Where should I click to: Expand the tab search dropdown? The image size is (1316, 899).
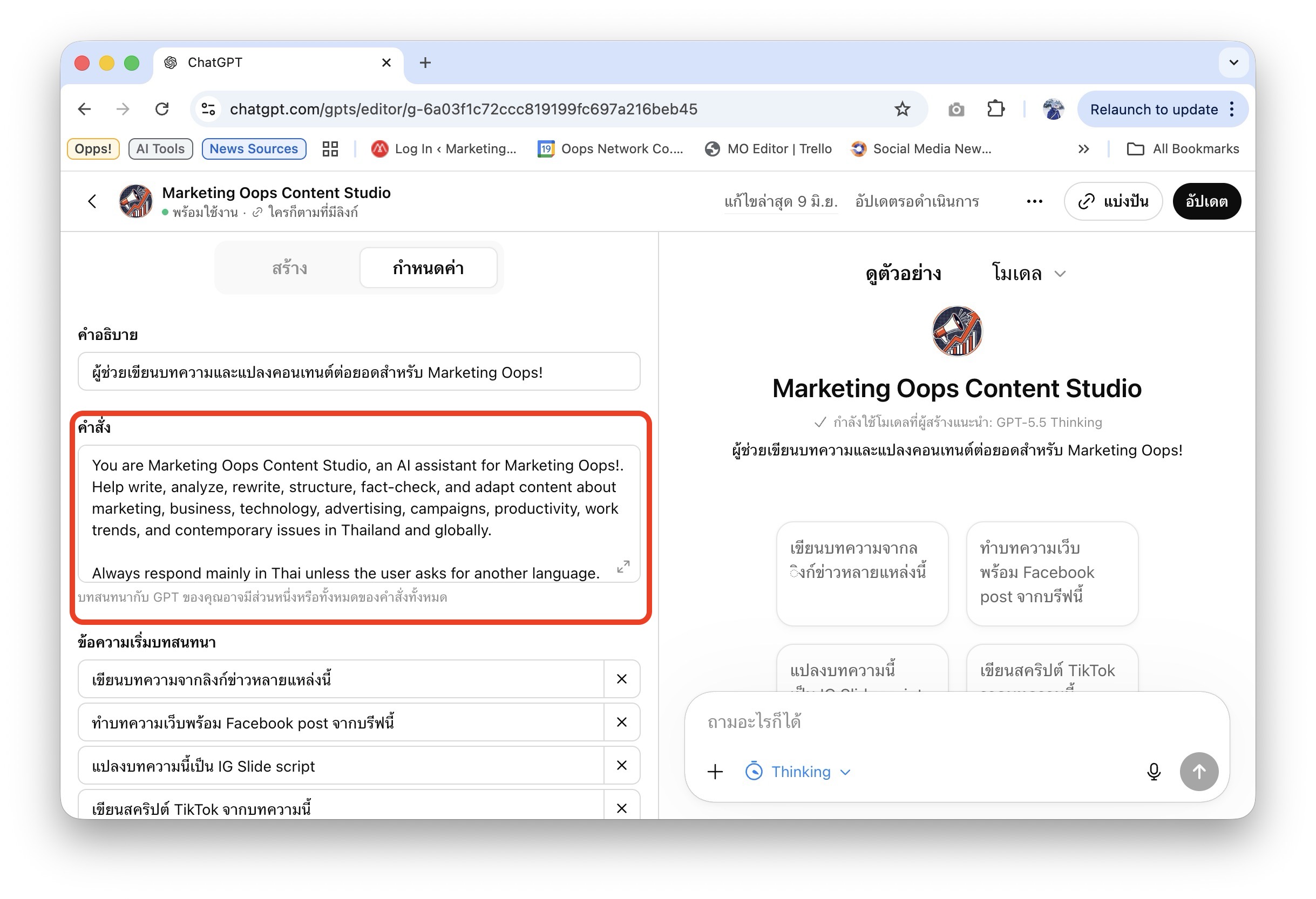pyautogui.click(x=1233, y=62)
